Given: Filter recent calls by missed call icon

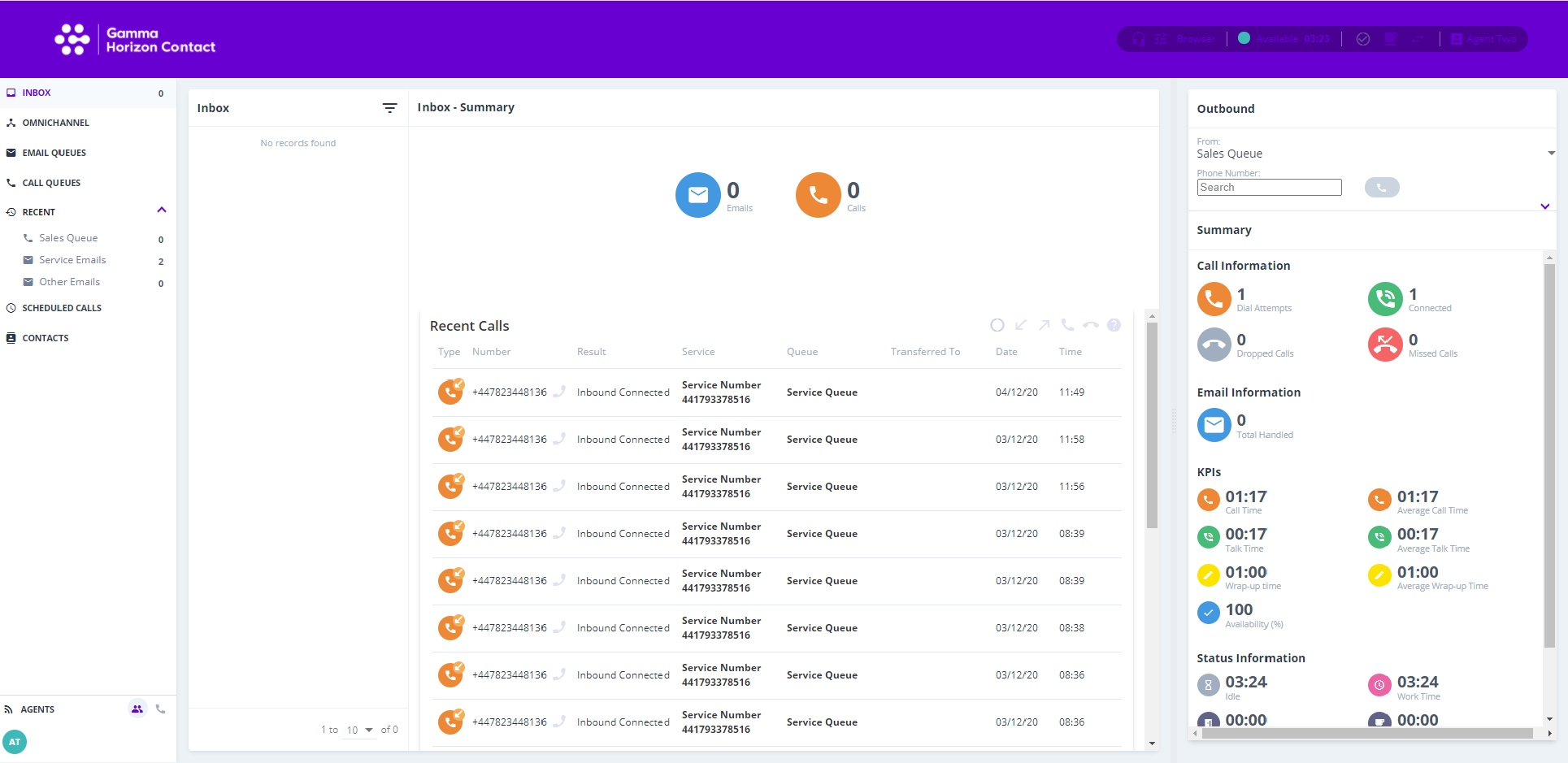Looking at the screenshot, I should (x=1091, y=325).
